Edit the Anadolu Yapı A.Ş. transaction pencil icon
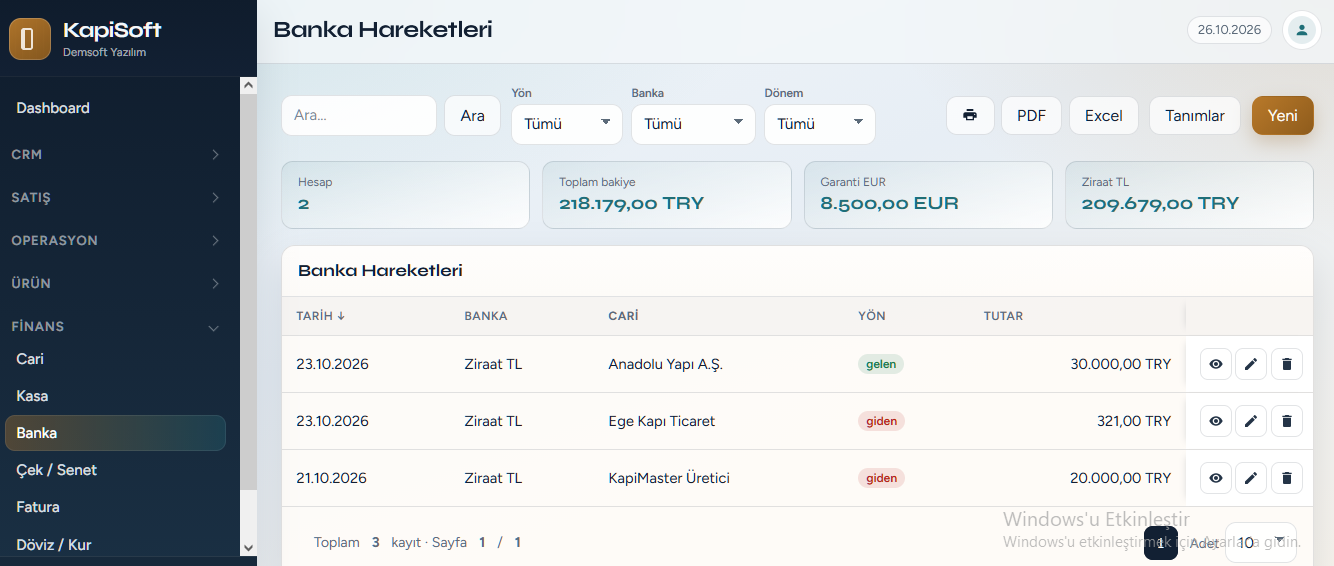 1251,364
